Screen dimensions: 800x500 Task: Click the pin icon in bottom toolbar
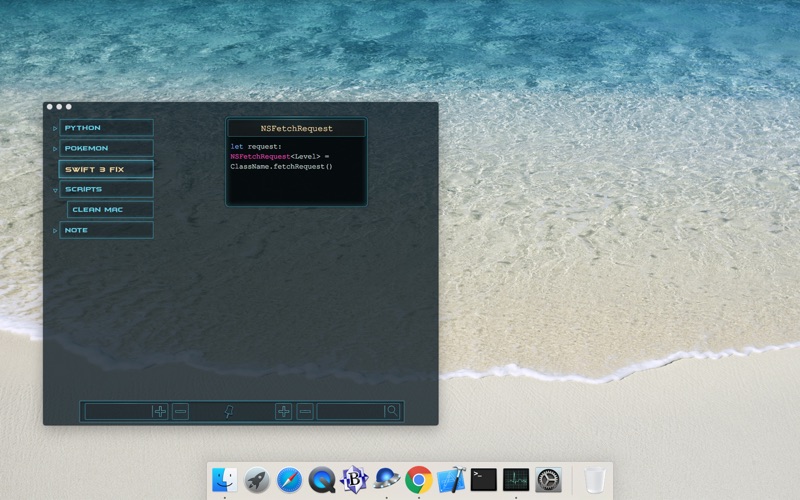coord(229,411)
